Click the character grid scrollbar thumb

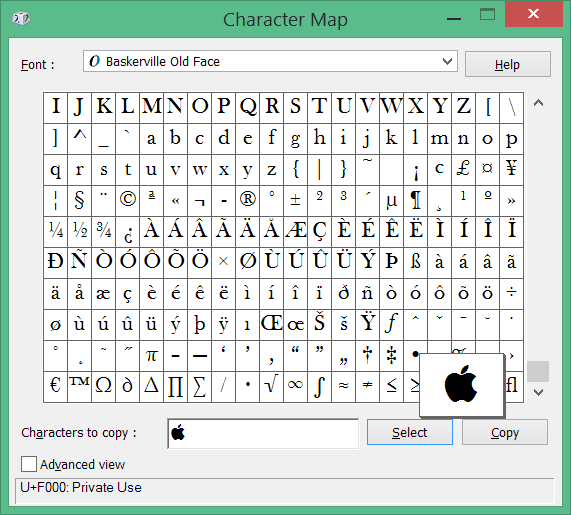click(x=538, y=371)
